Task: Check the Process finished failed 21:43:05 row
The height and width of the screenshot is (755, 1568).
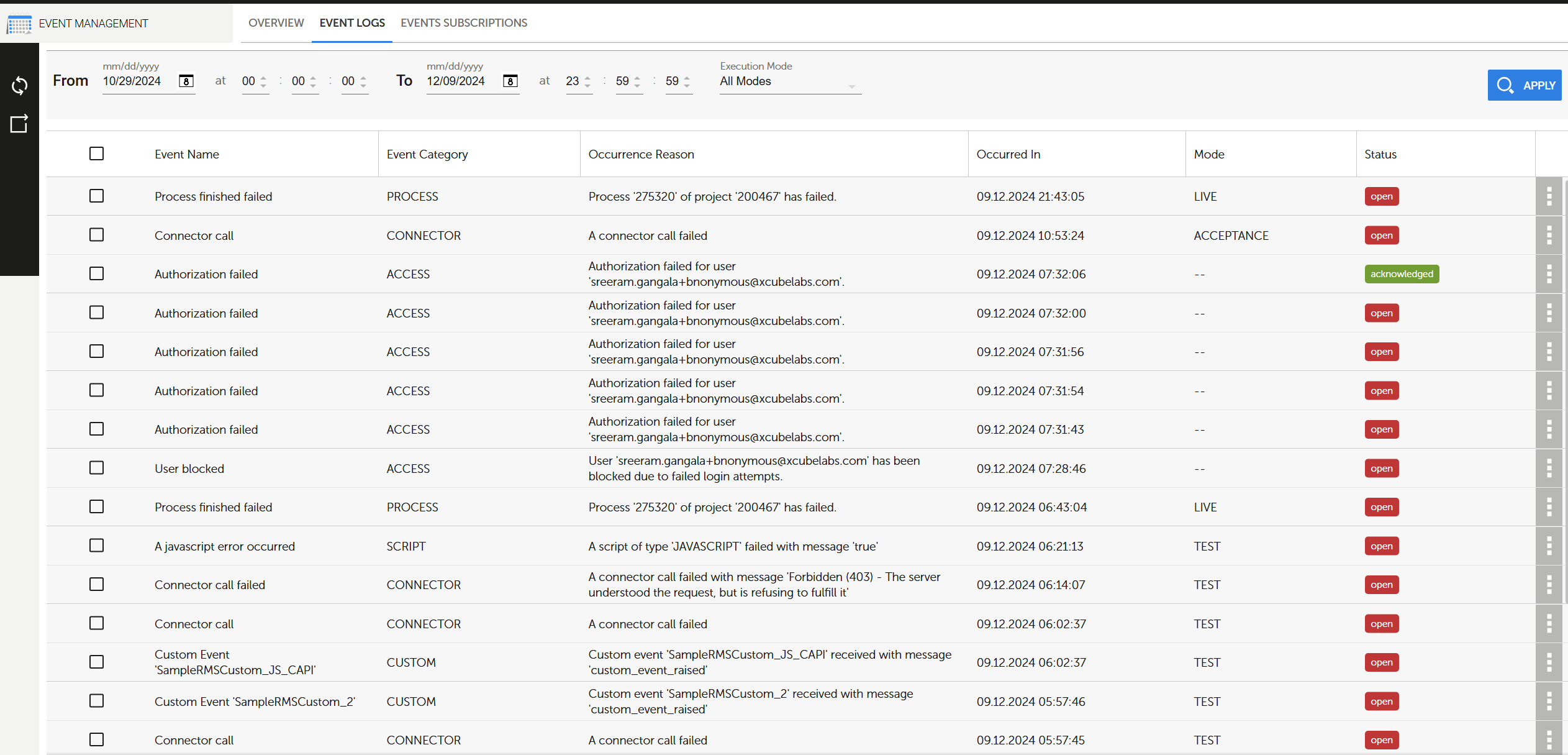Action: 96,196
